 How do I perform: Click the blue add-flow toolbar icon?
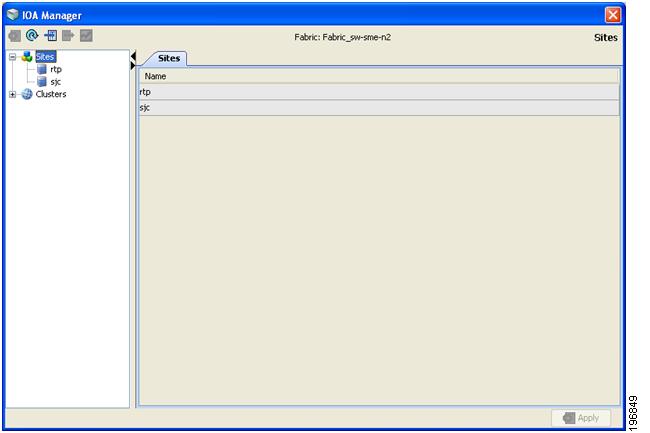[51, 36]
